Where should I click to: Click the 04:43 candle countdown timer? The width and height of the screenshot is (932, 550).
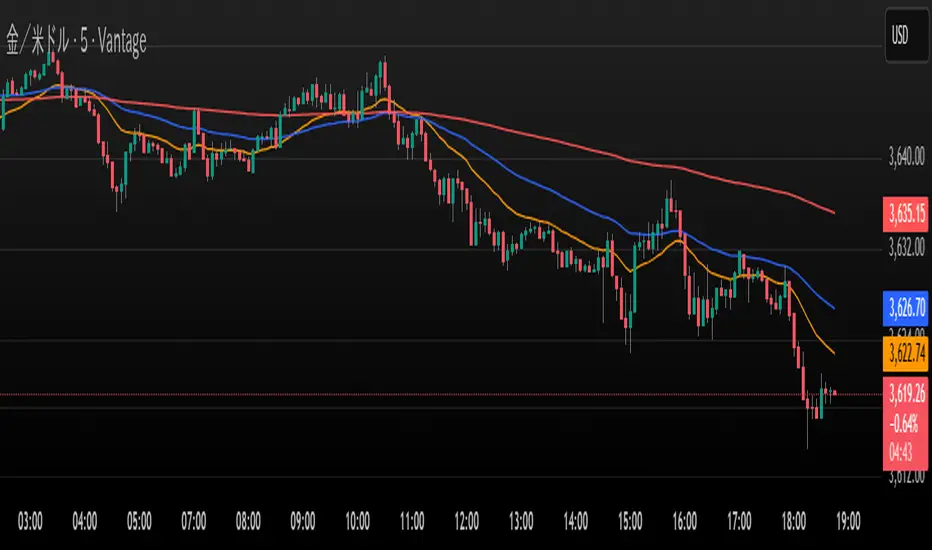901,453
